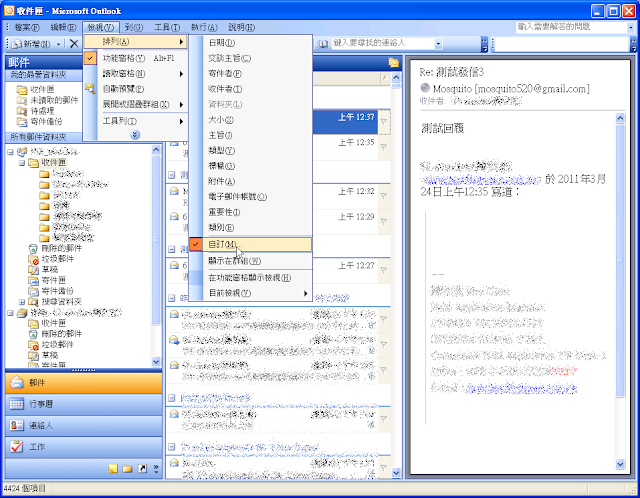Toggle 自動預覽 in view menu
Screen dimensions: 640x498
pyautogui.click(x=136, y=89)
